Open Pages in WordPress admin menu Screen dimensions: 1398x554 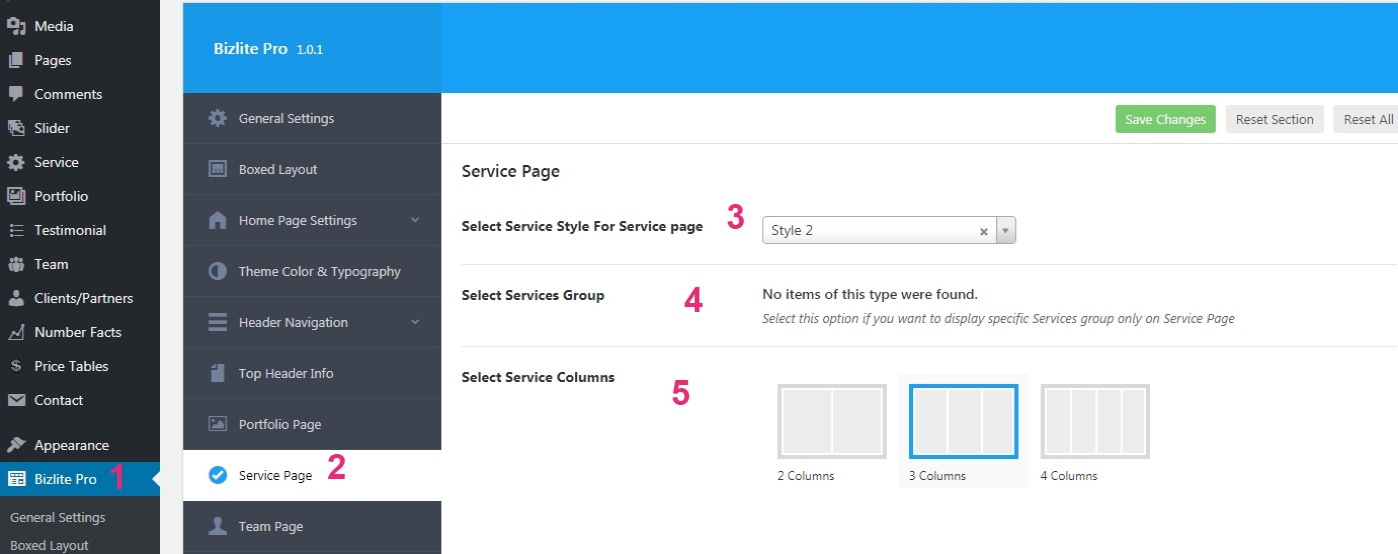pos(80,60)
